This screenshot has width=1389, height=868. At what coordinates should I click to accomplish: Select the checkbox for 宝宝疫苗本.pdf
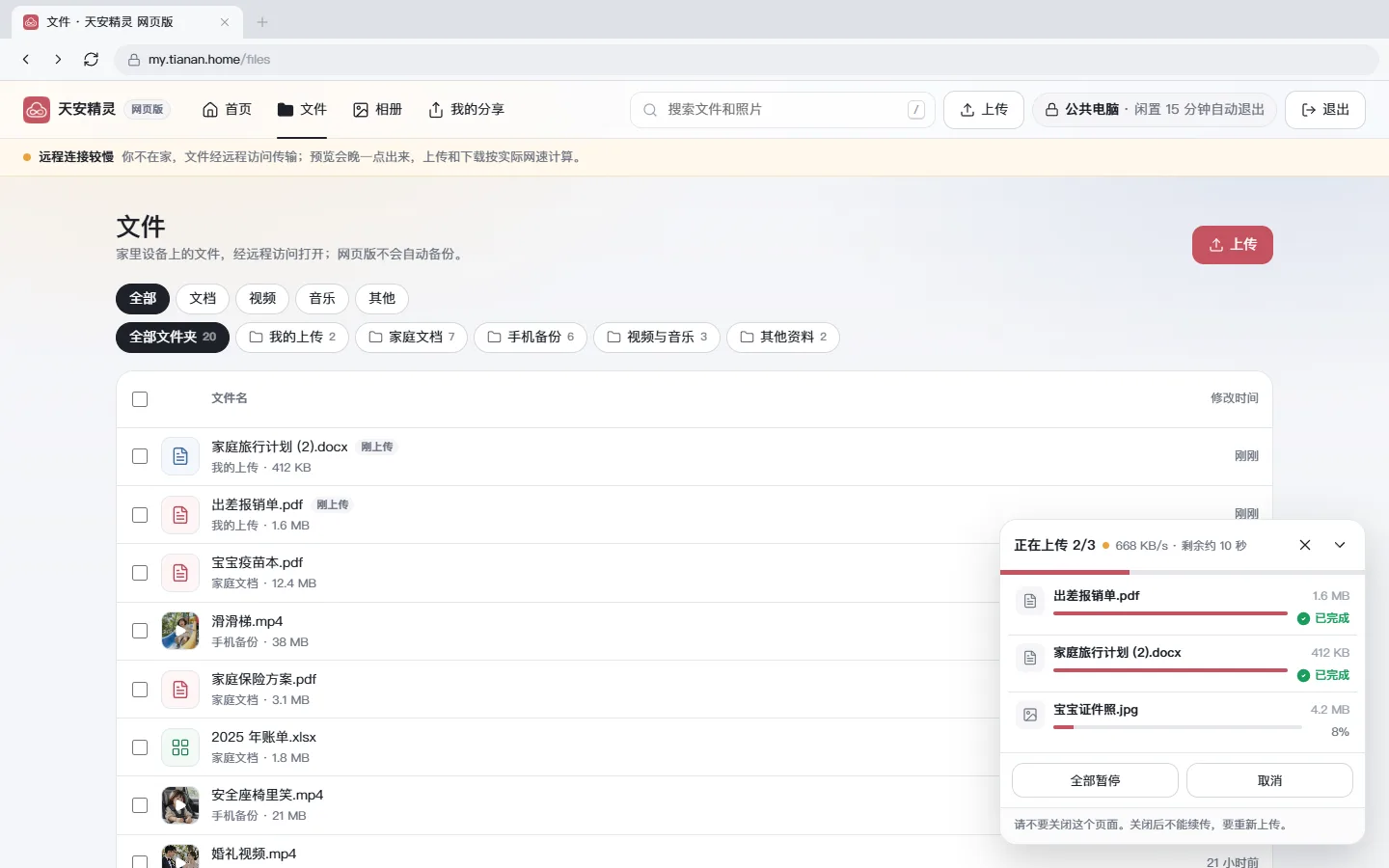(140, 573)
